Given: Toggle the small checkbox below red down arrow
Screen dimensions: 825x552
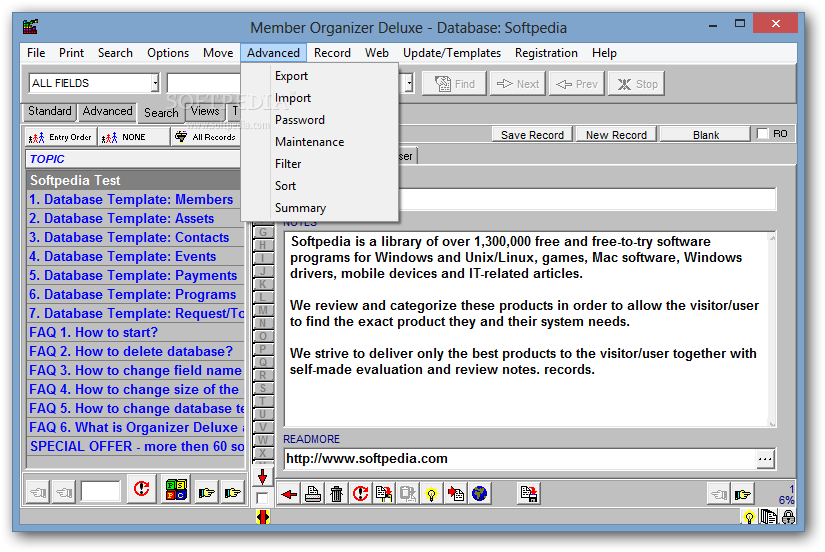Looking at the screenshot, I should (x=262, y=497).
